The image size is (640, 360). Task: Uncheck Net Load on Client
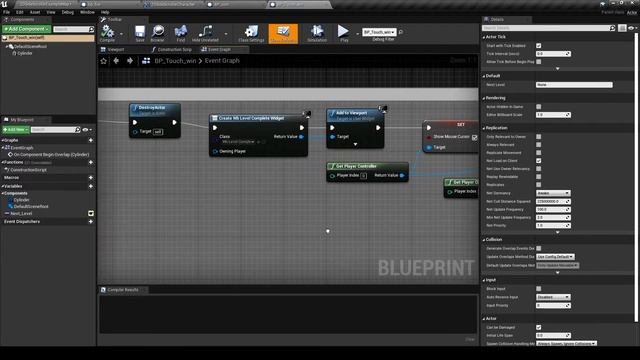coord(539,160)
